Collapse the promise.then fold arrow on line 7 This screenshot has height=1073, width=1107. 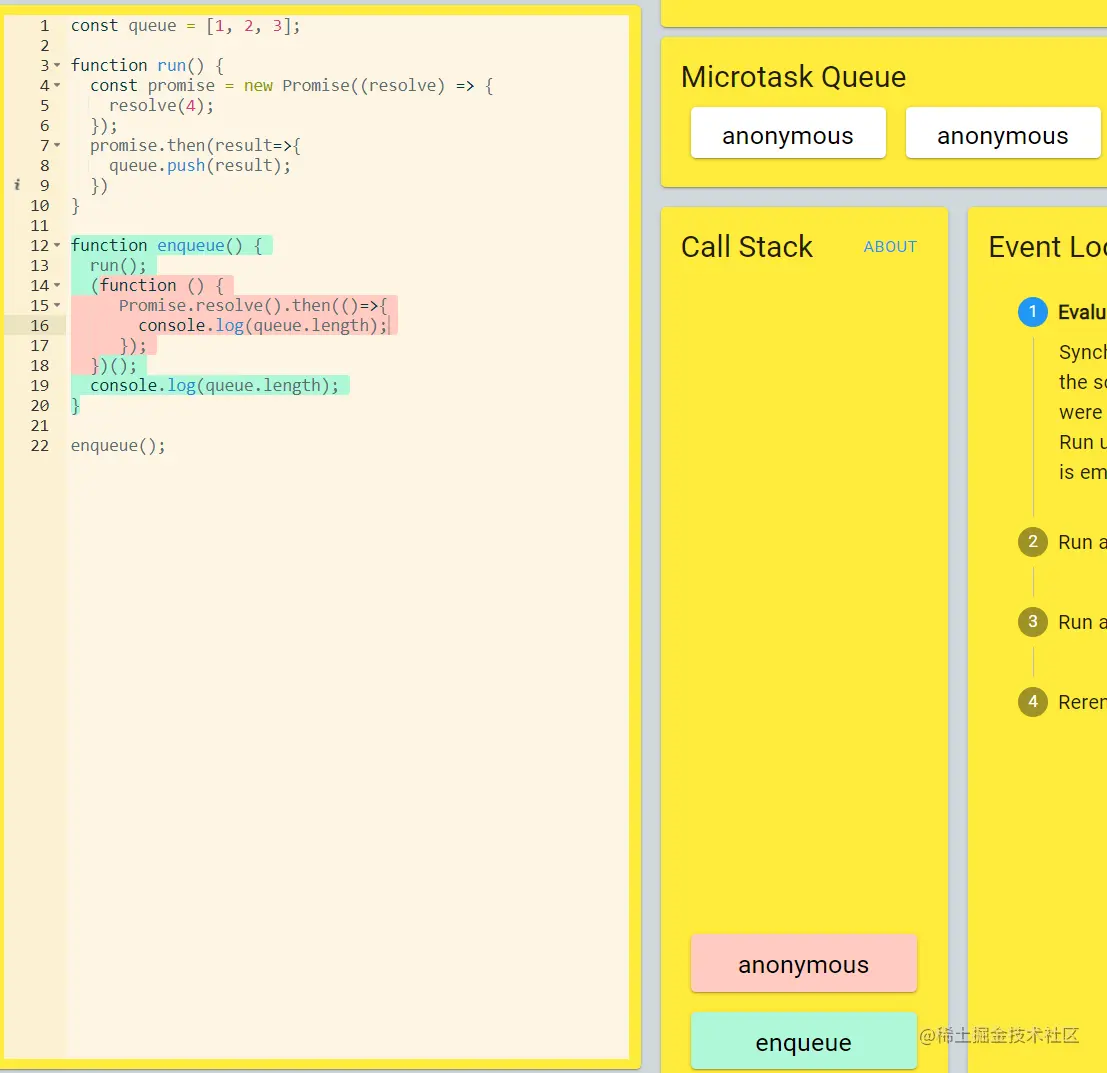coord(57,145)
